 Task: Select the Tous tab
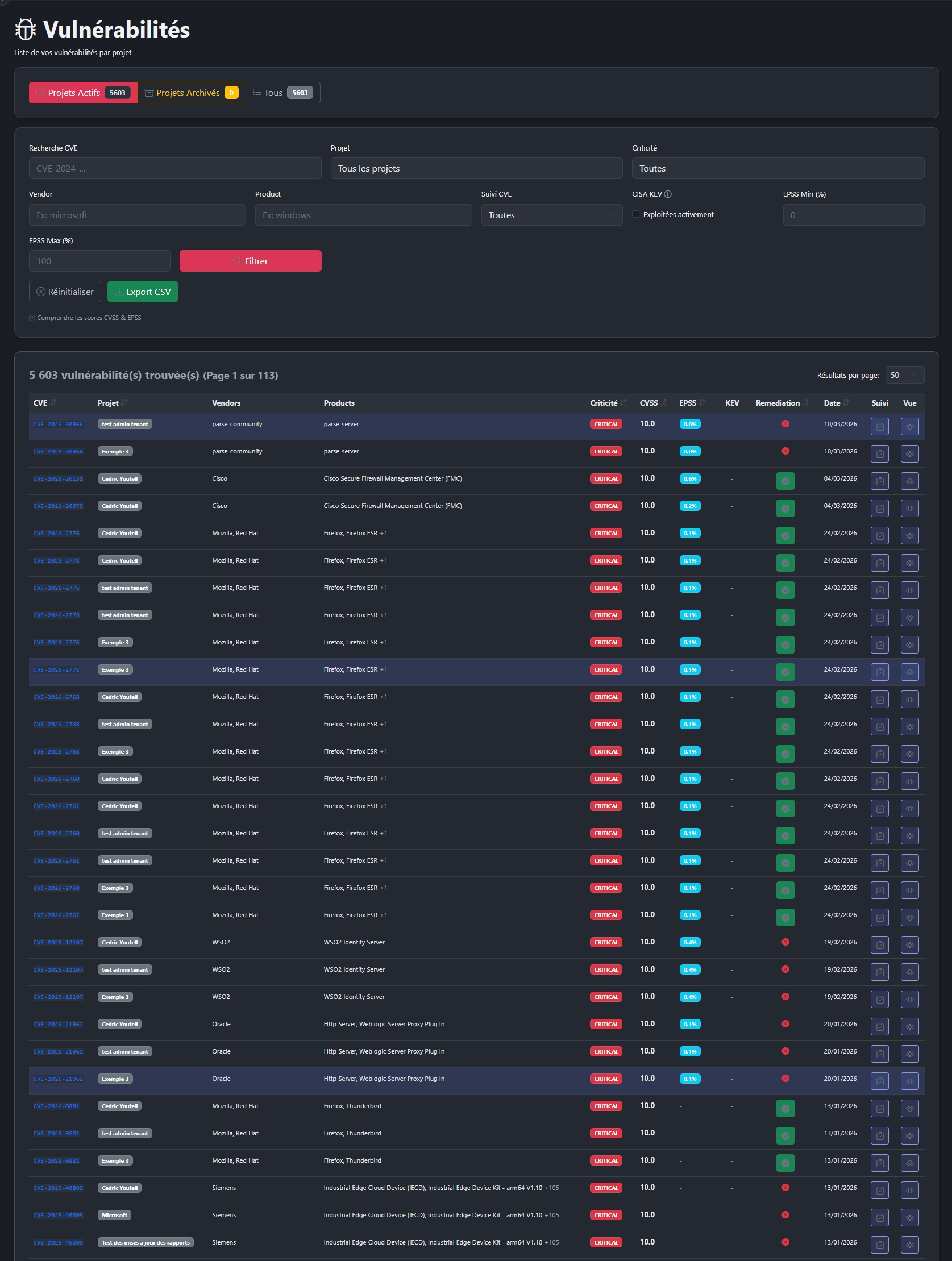click(282, 93)
